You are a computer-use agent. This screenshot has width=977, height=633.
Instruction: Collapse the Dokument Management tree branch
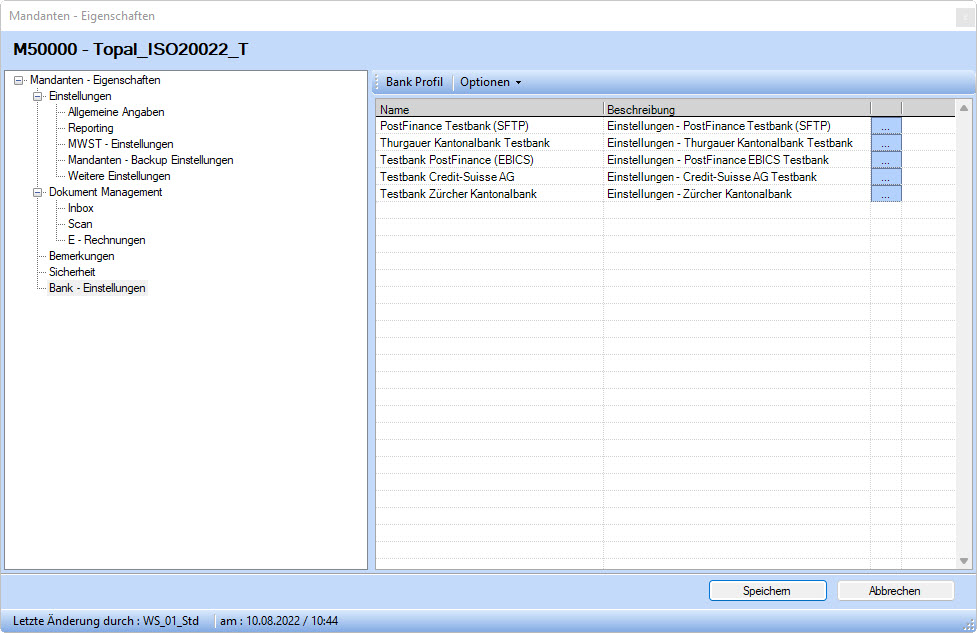[x=38, y=193]
